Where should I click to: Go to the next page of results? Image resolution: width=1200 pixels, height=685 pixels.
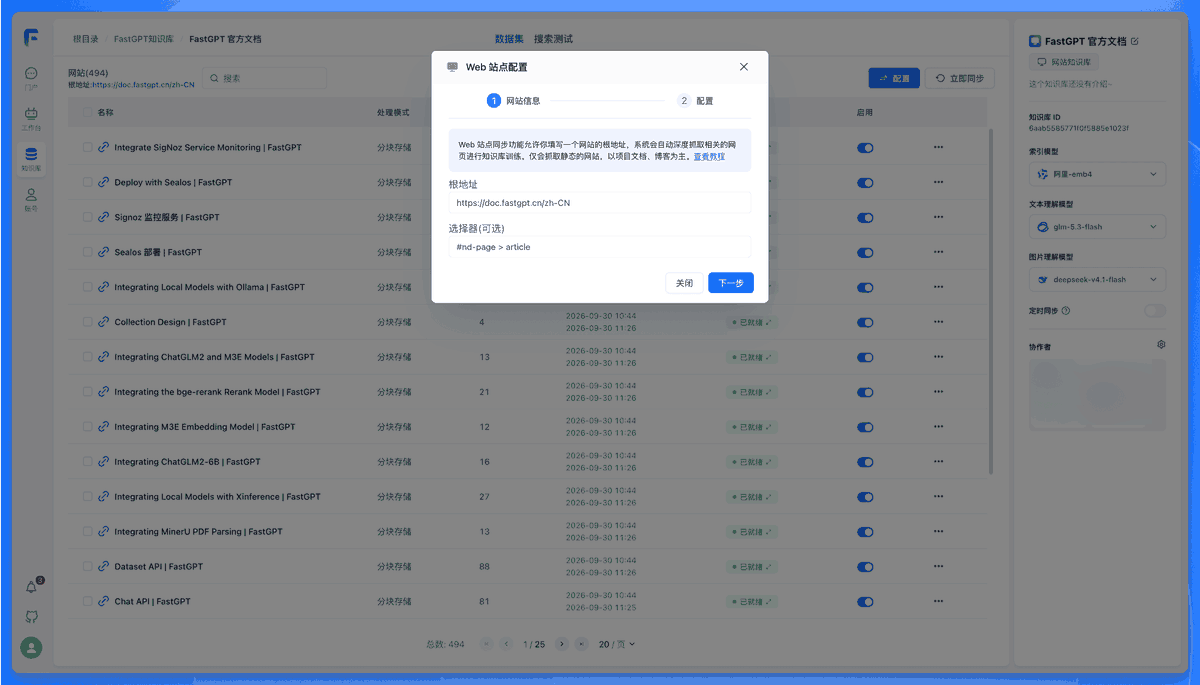tap(562, 644)
